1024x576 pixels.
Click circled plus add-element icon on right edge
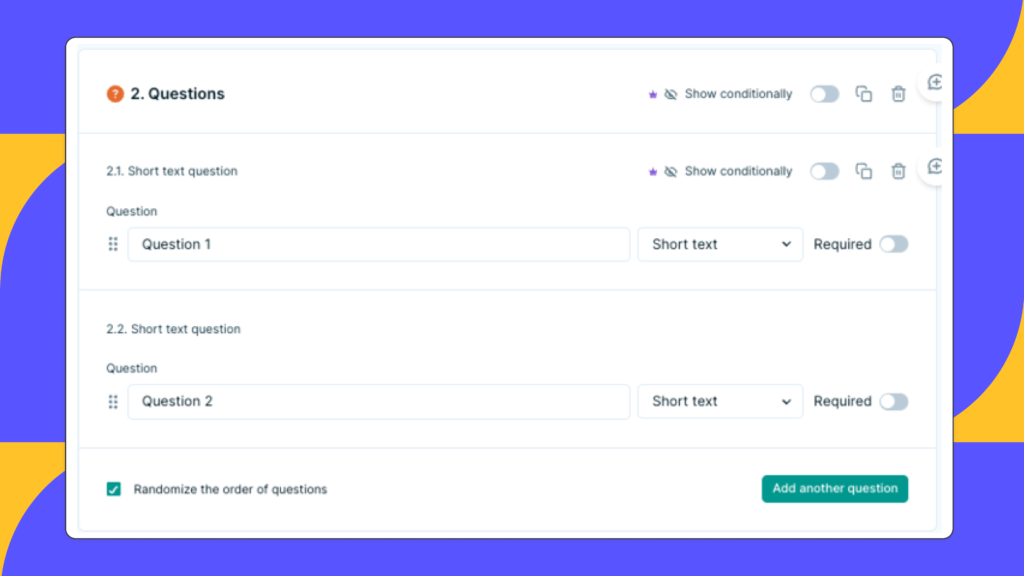click(934, 83)
